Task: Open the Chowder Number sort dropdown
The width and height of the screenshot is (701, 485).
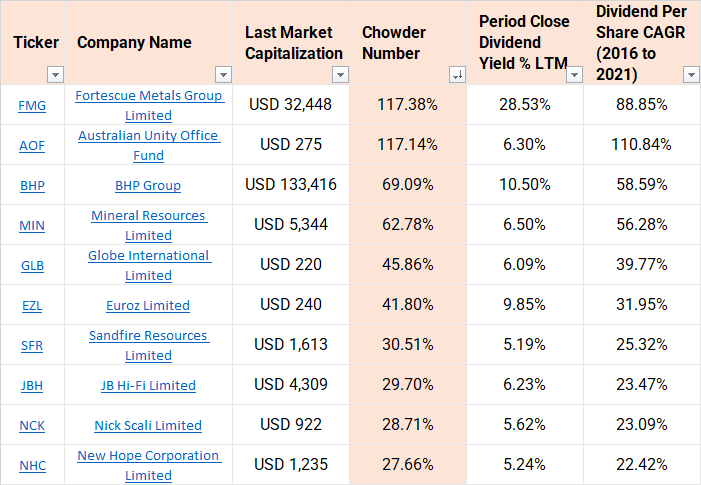Action: (457, 75)
